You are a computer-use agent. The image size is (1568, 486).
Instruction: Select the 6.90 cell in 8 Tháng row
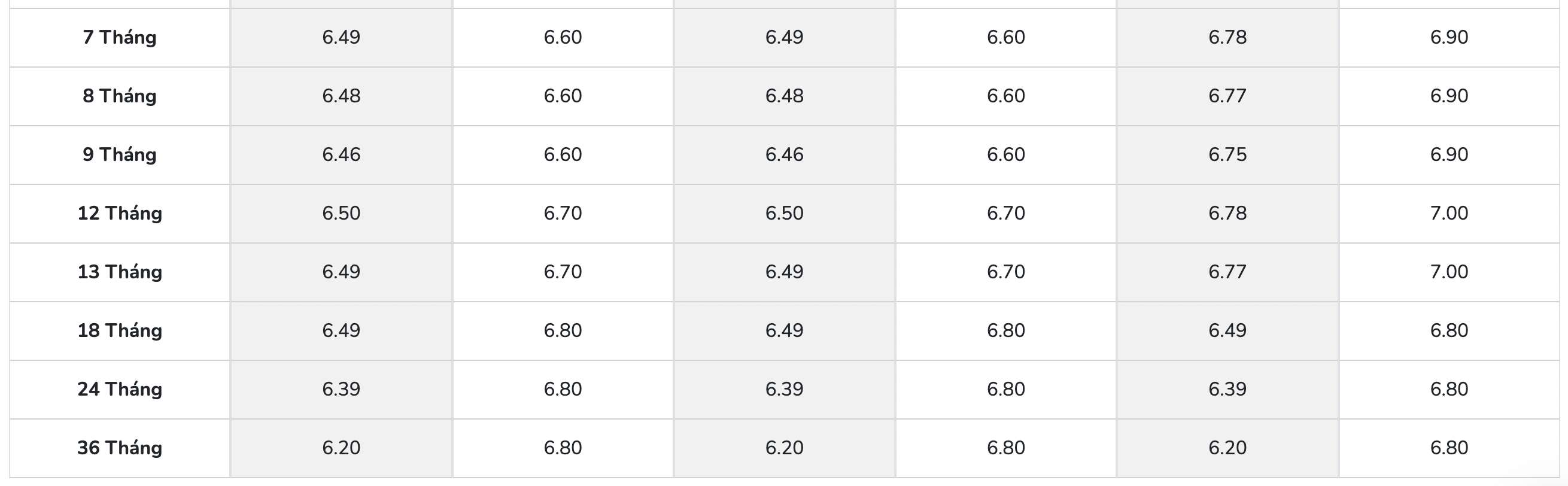click(1449, 96)
